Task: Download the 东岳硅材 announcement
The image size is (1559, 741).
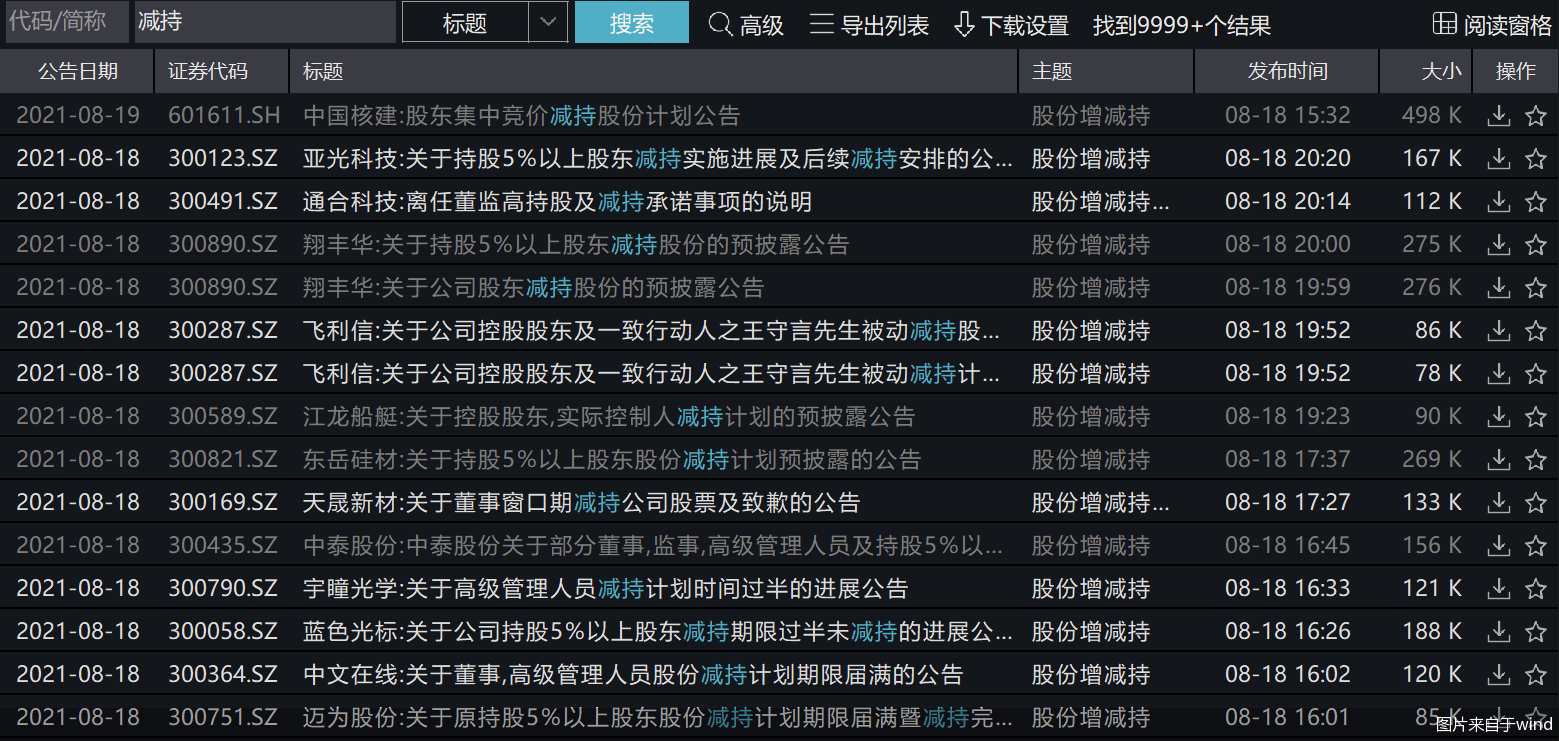Action: (x=1498, y=460)
